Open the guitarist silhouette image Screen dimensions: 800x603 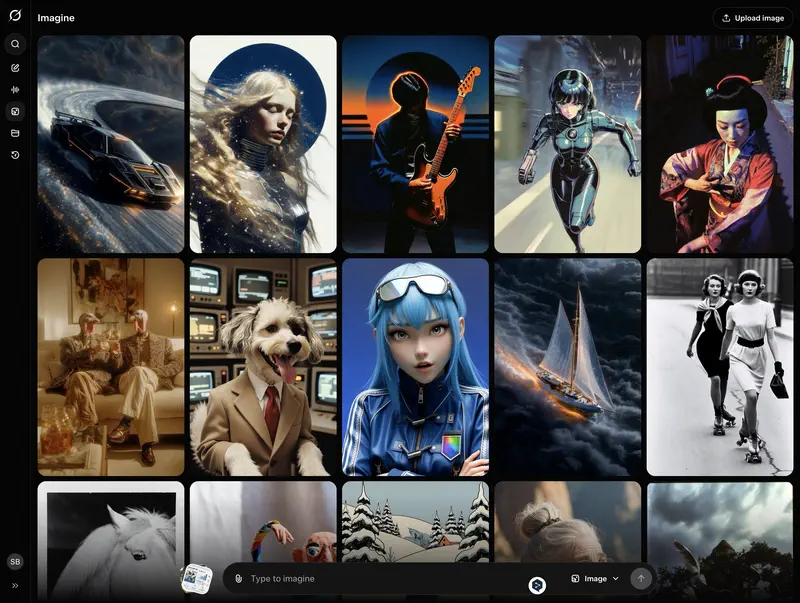pos(415,144)
